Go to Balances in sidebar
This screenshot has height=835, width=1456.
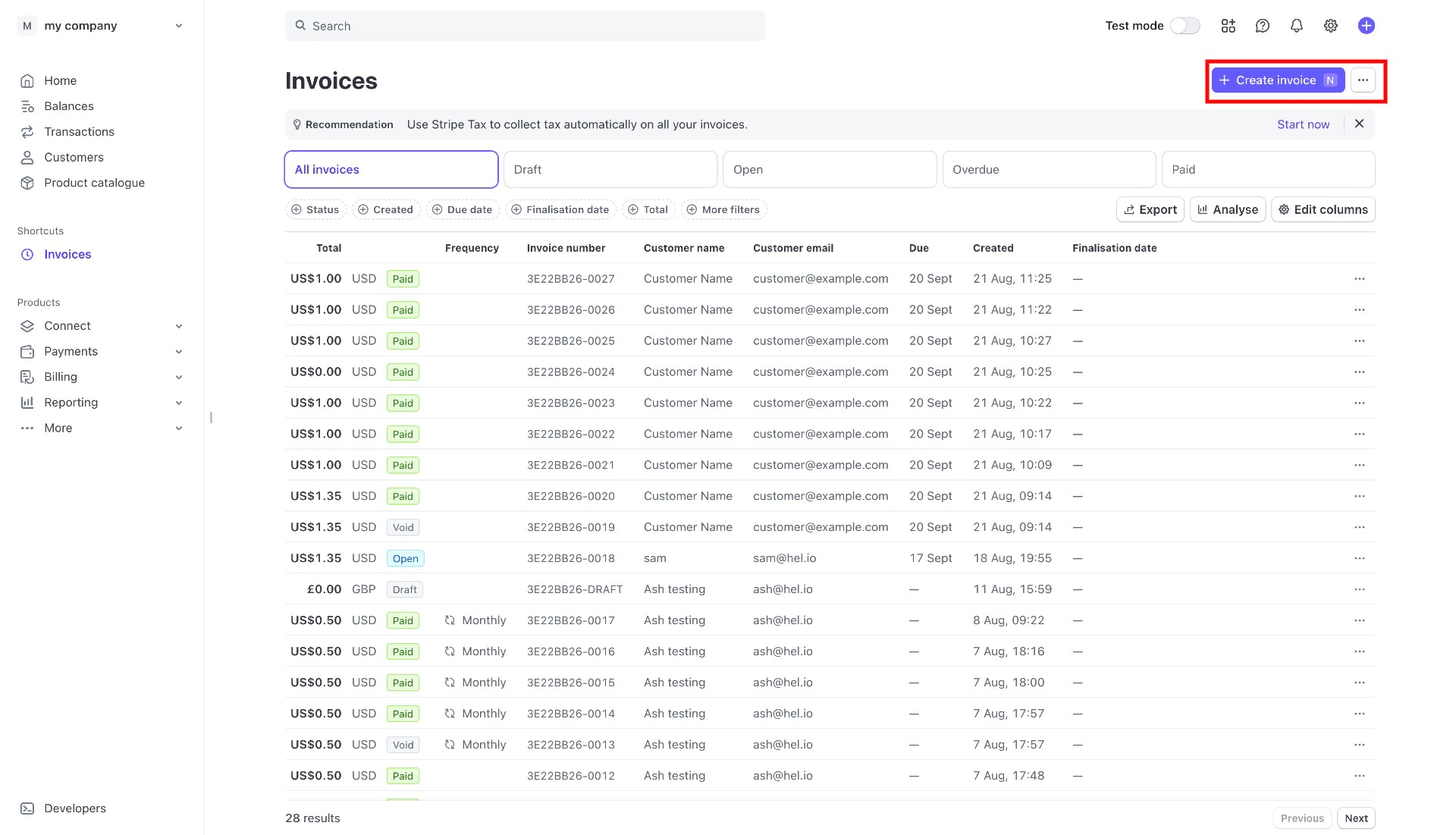(x=68, y=106)
